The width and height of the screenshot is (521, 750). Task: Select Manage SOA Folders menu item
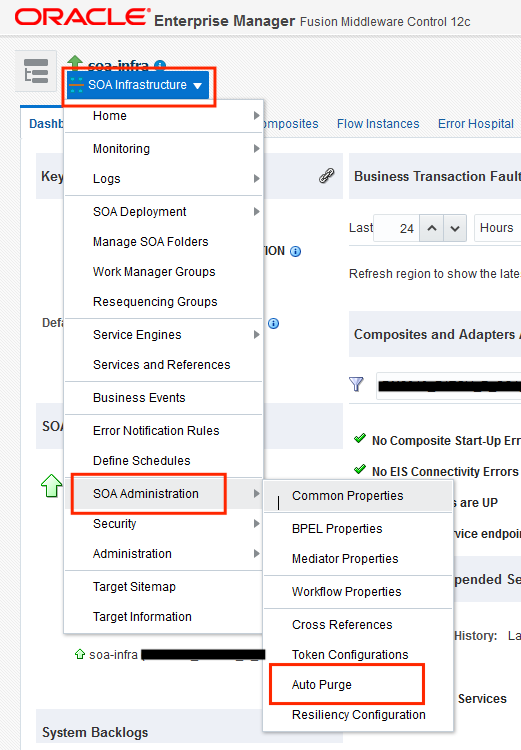coord(163,242)
